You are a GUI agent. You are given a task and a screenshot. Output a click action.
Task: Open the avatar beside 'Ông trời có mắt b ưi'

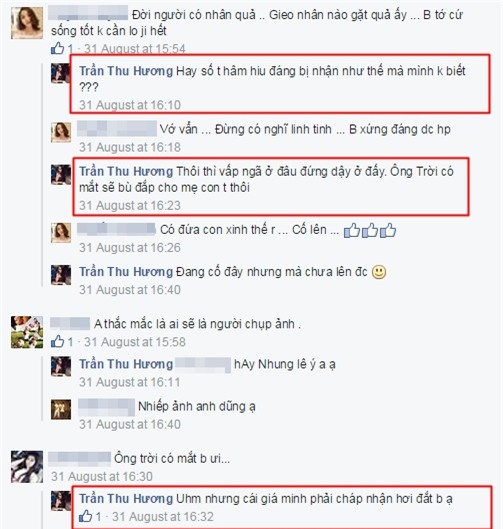(27, 467)
